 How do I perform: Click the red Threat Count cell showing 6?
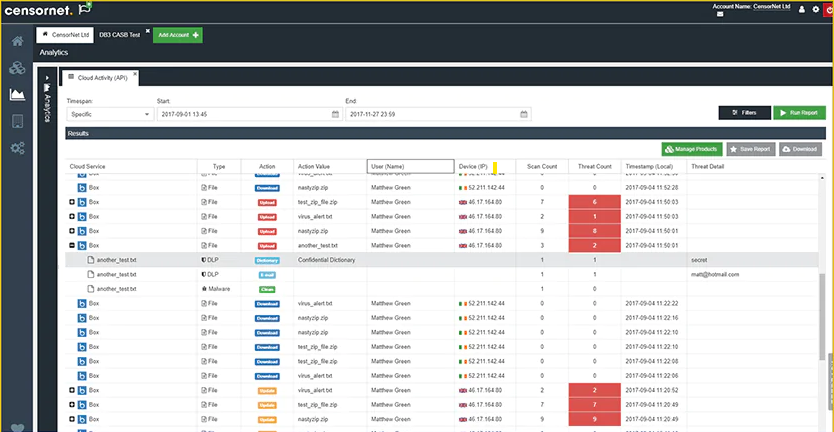tap(595, 202)
